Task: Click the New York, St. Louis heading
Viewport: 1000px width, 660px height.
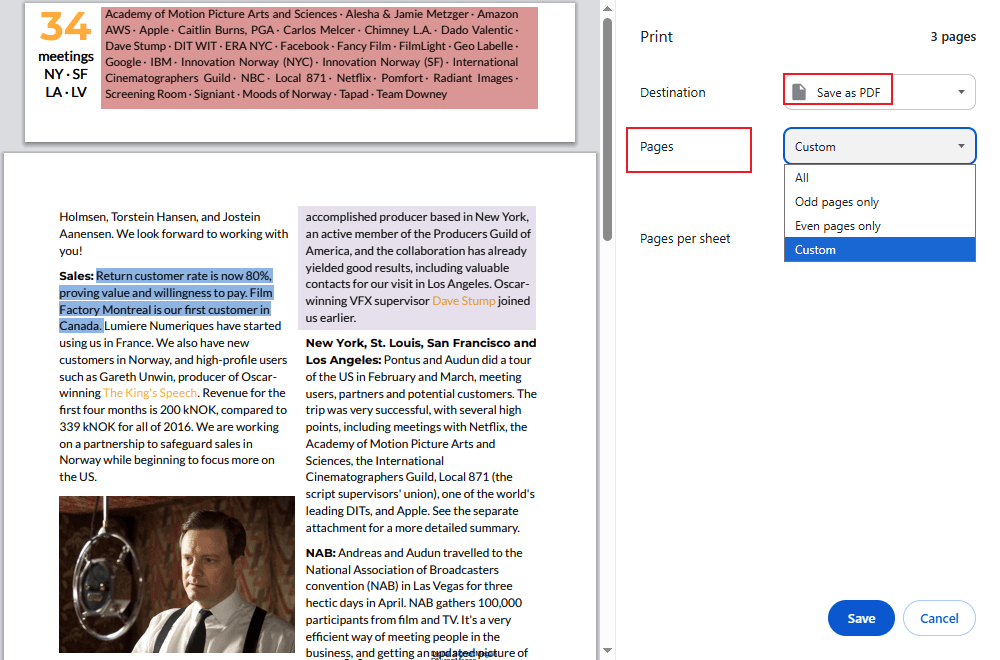Action: [421, 351]
